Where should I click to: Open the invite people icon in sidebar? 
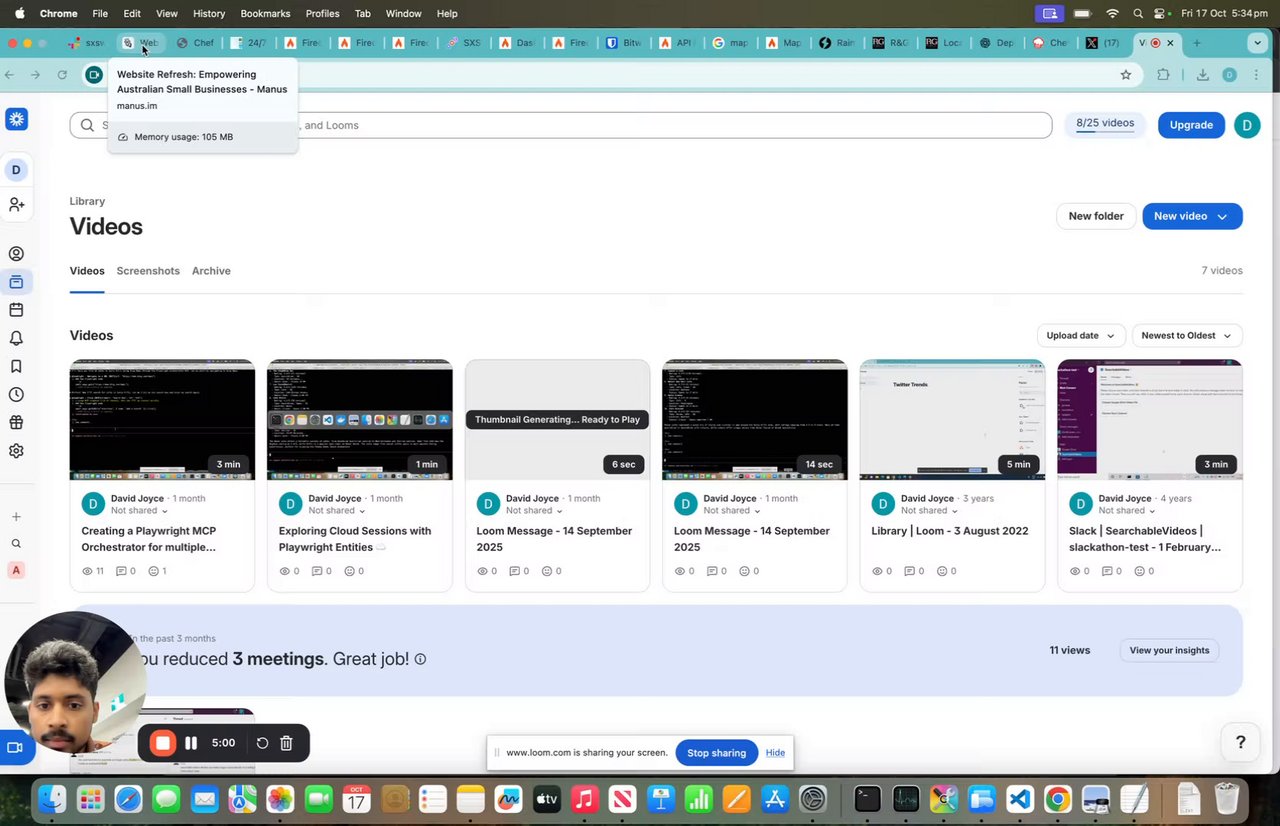click(x=16, y=204)
